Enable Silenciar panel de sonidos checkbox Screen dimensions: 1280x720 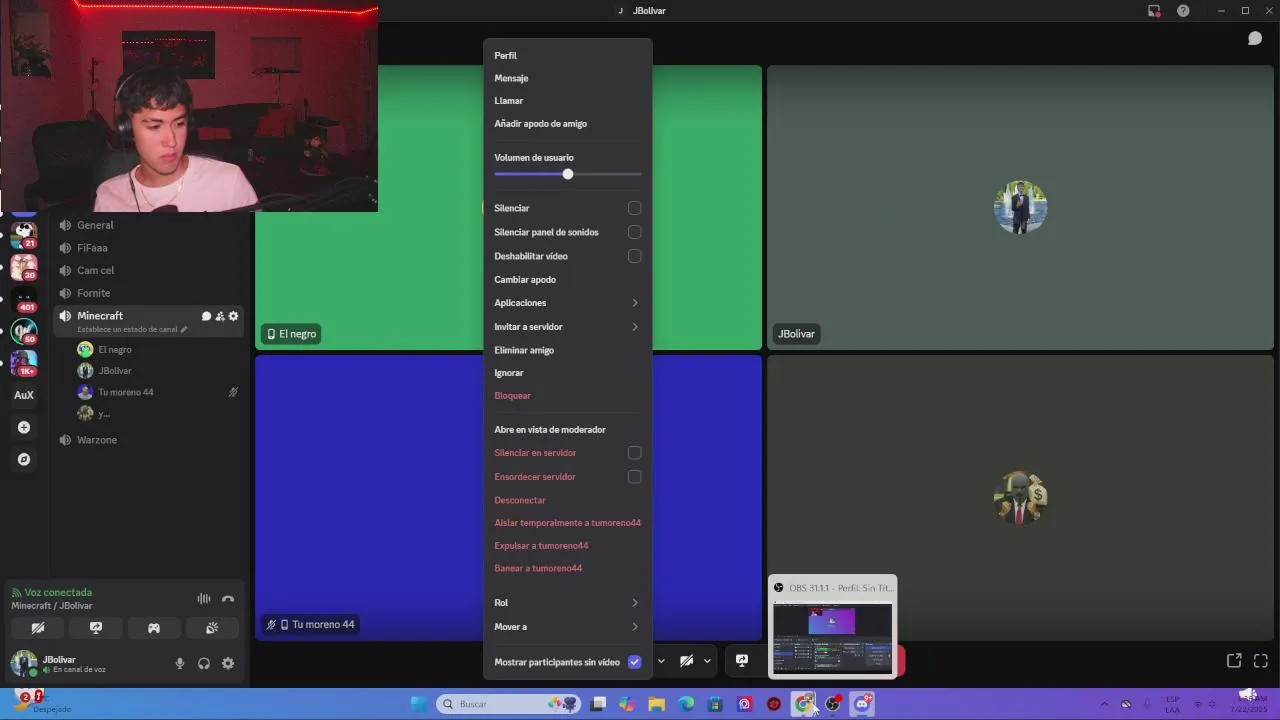634,232
